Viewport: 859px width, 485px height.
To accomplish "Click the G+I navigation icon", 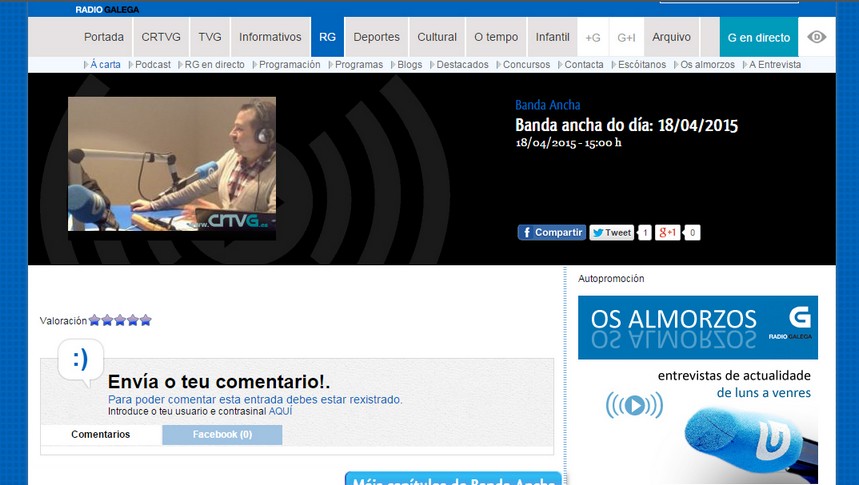I will pyautogui.click(x=626, y=37).
